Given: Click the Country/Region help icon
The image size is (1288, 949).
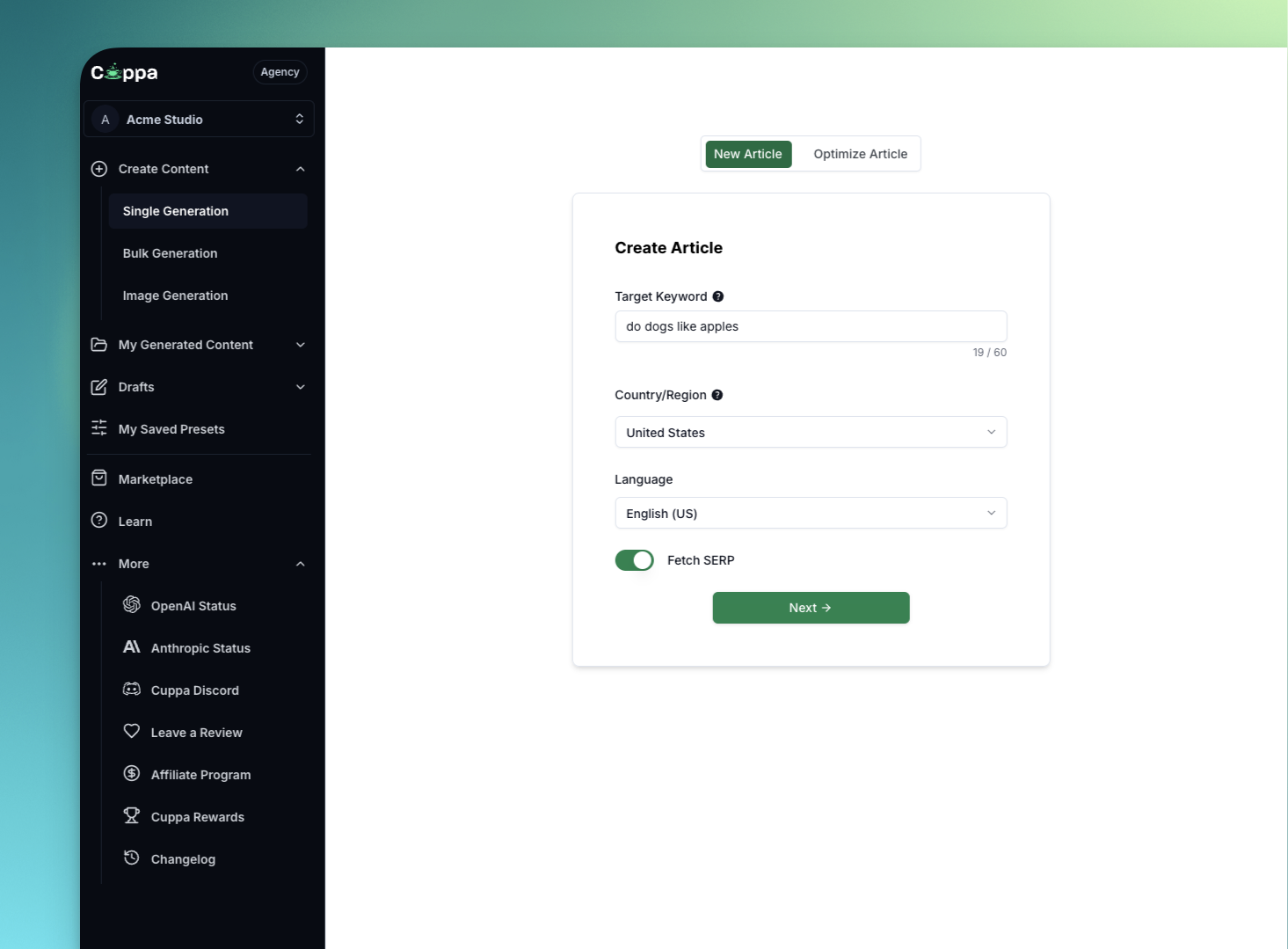Looking at the screenshot, I should point(717,395).
